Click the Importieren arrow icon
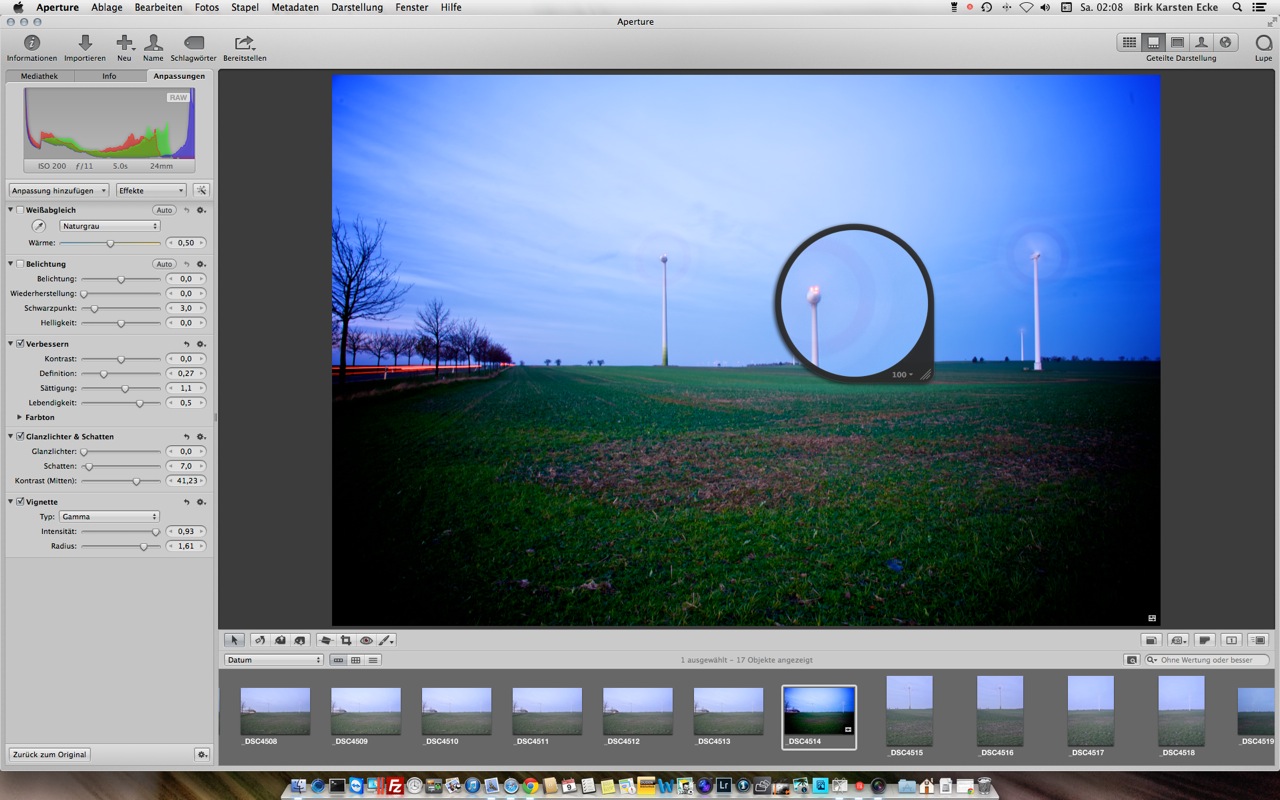 (x=85, y=43)
